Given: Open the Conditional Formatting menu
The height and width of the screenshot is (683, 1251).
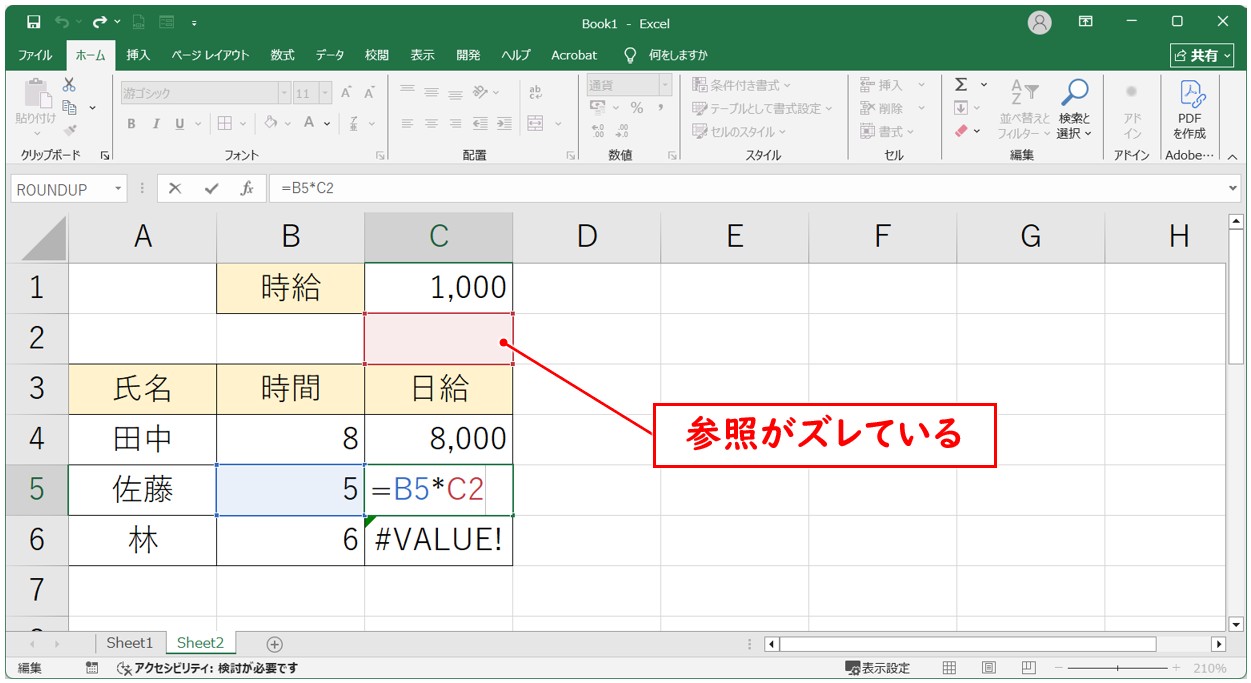Looking at the screenshot, I should click(x=742, y=85).
